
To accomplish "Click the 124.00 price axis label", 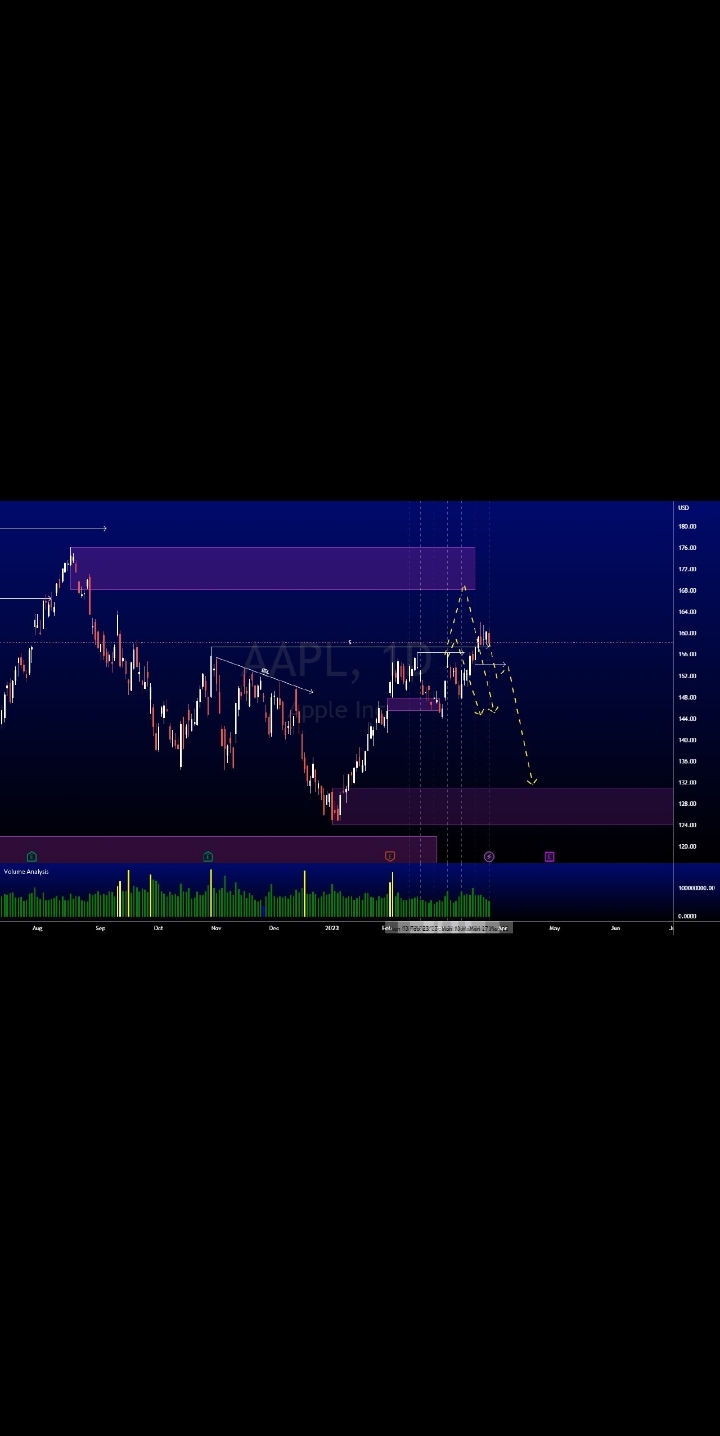I will (687, 825).
